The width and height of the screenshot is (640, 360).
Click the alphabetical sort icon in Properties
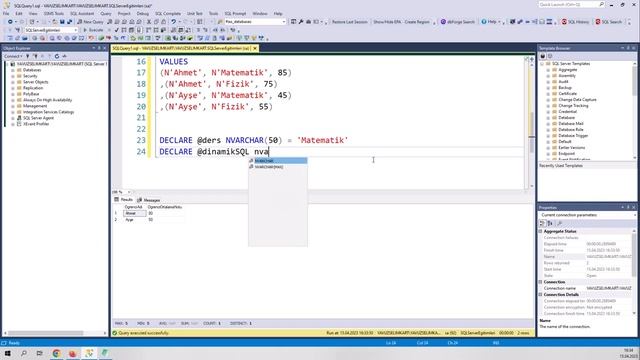(550, 223)
